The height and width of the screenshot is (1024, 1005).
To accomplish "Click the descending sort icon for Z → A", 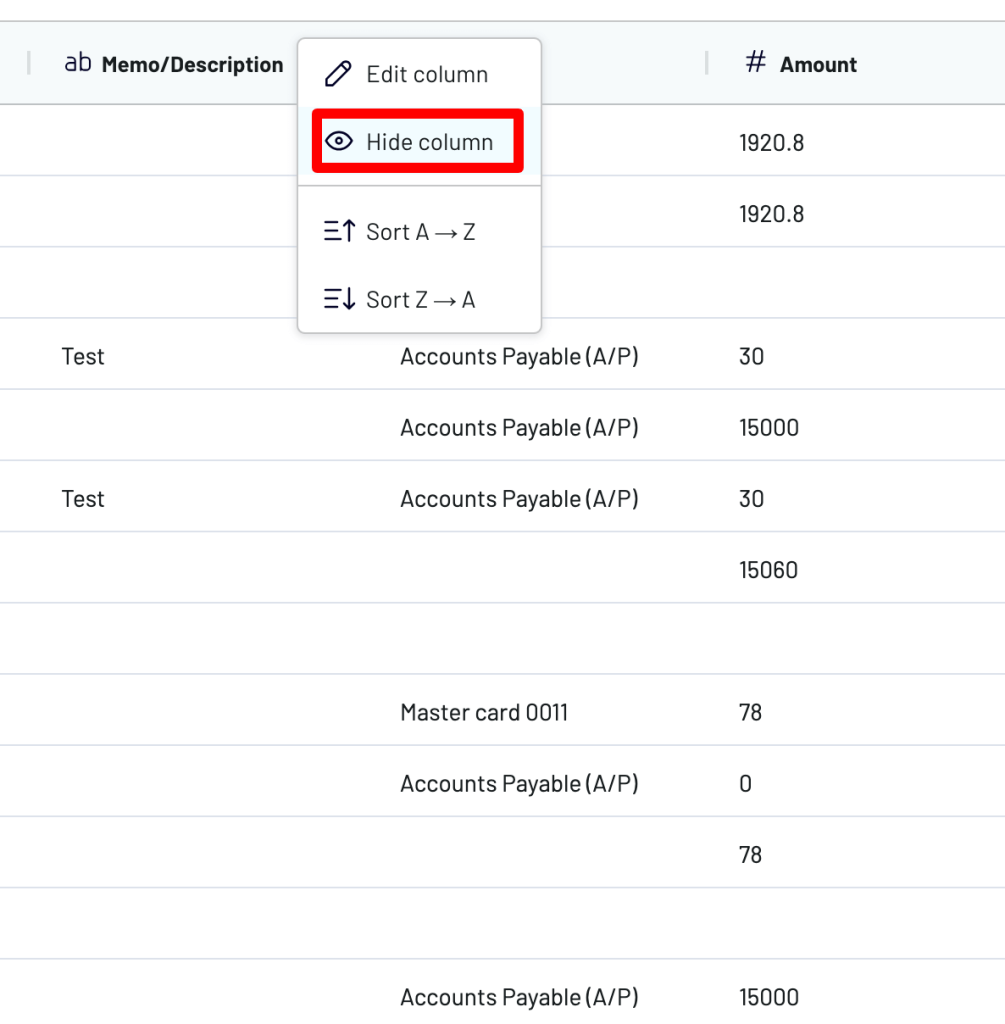I will pos(339,299).
